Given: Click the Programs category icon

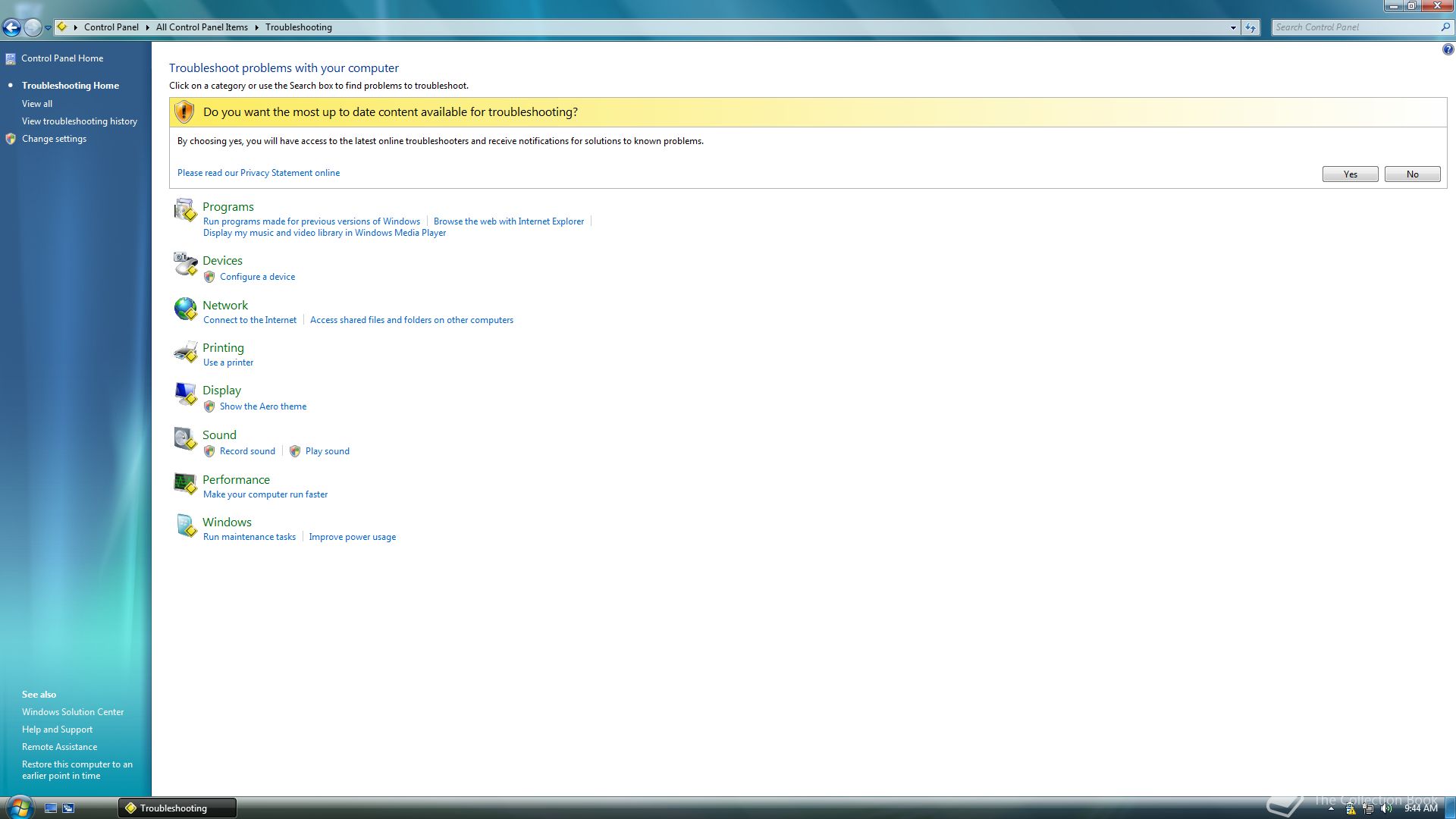Looking at the screenshot, I should point(185,210).
